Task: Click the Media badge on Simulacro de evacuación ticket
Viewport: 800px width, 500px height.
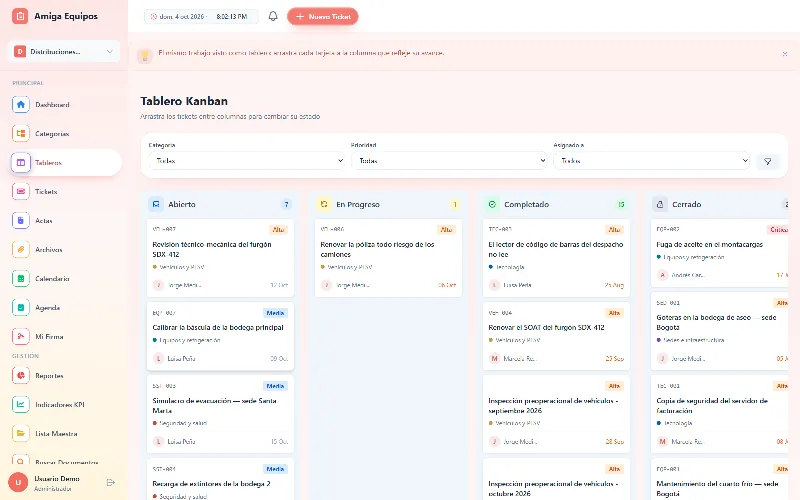Action: [276, 386]
